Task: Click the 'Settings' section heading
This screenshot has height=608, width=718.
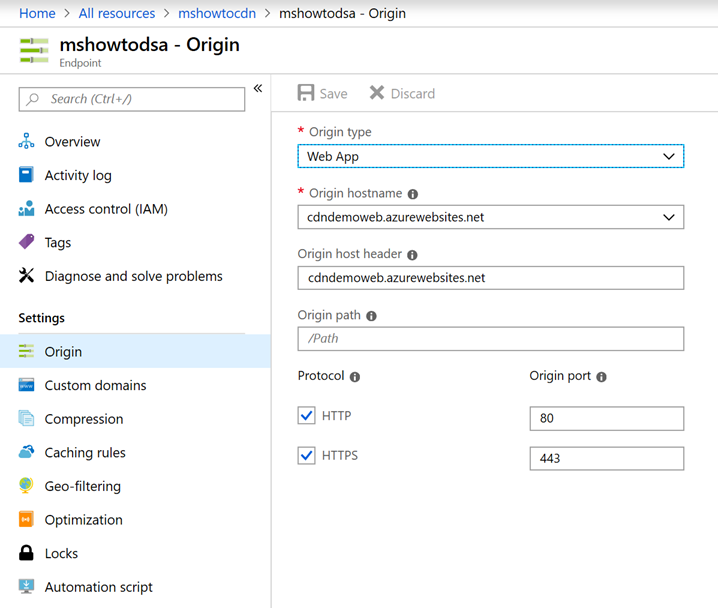Action: 42,318
